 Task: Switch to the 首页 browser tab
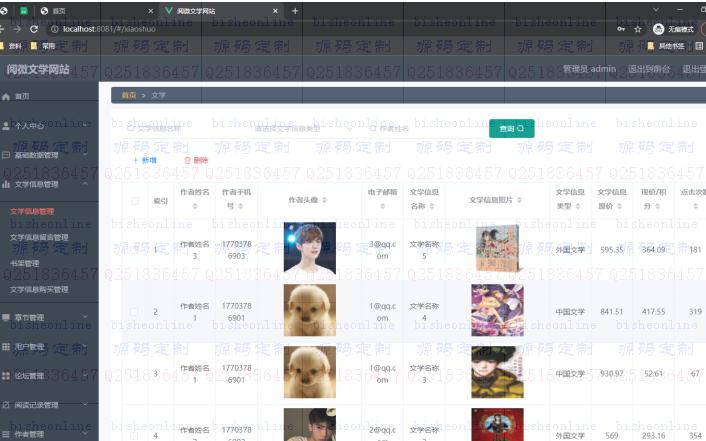95,11
